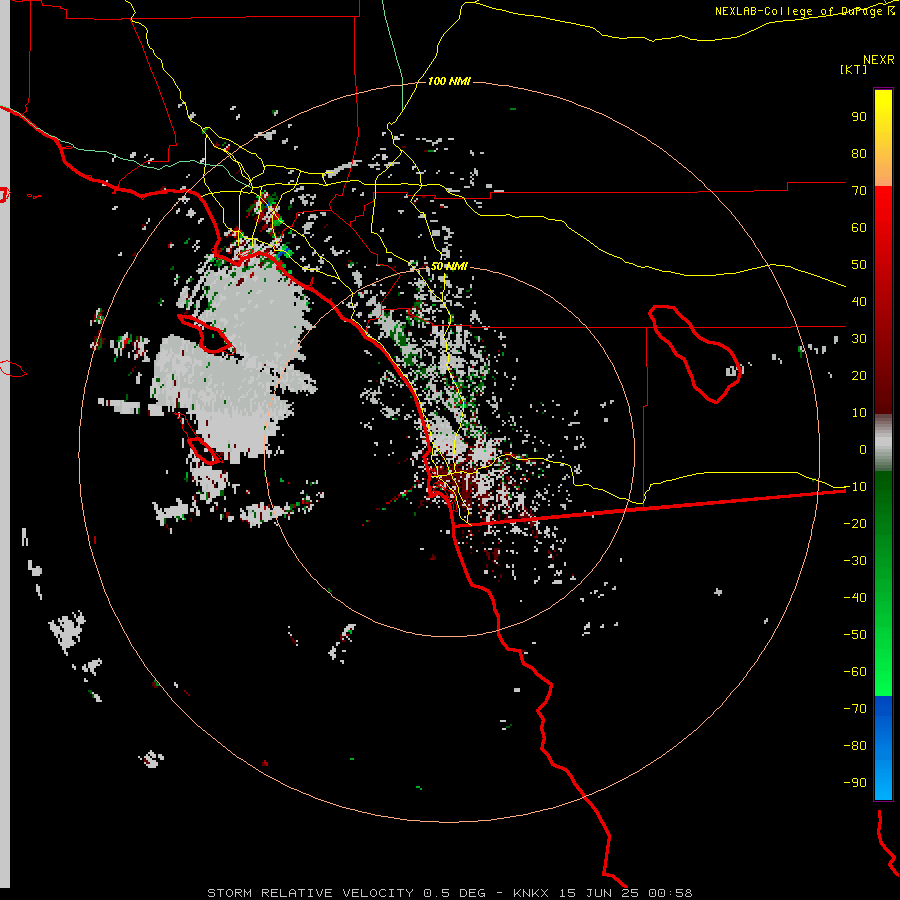The height and width of the screenshot is (900, 900).
Task: Click the -60 value on velocity scale
Action: click(x=855, y=672)
